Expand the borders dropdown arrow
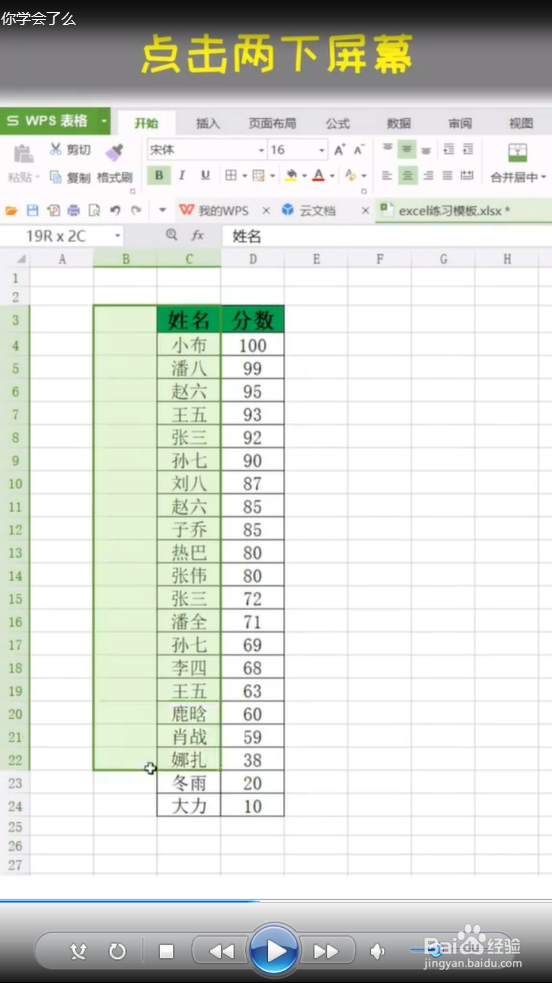The image size is (552, 983). pyautogui.click(x=244, y=176)
